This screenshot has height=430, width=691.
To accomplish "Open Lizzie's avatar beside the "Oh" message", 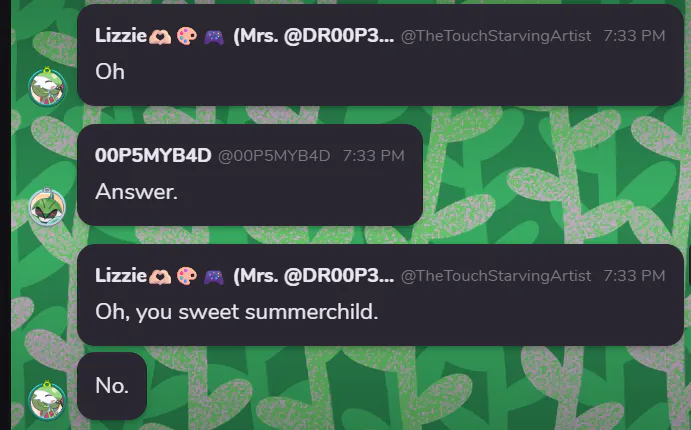I will click(47, 87).
